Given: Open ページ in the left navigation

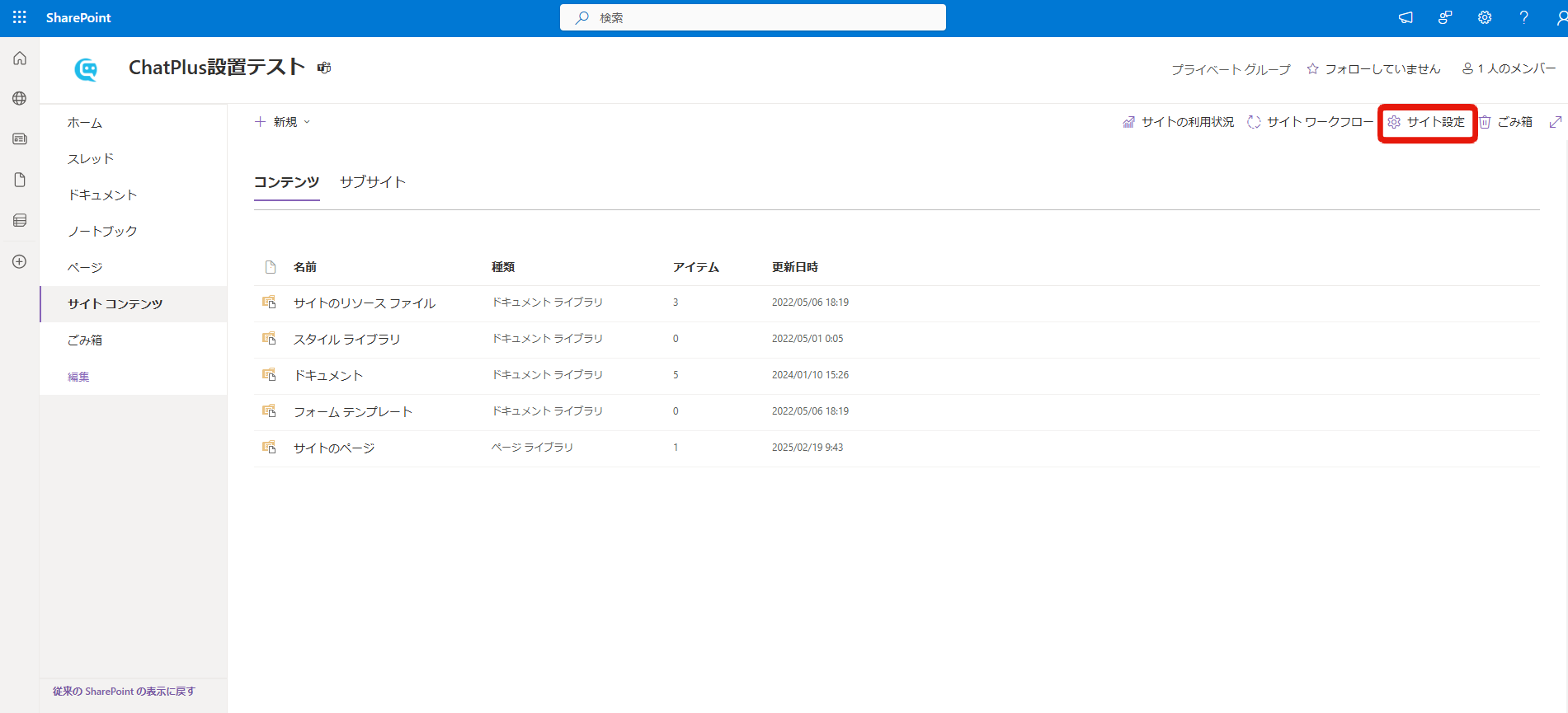Looking at the screenshot, I should point(85,268).
